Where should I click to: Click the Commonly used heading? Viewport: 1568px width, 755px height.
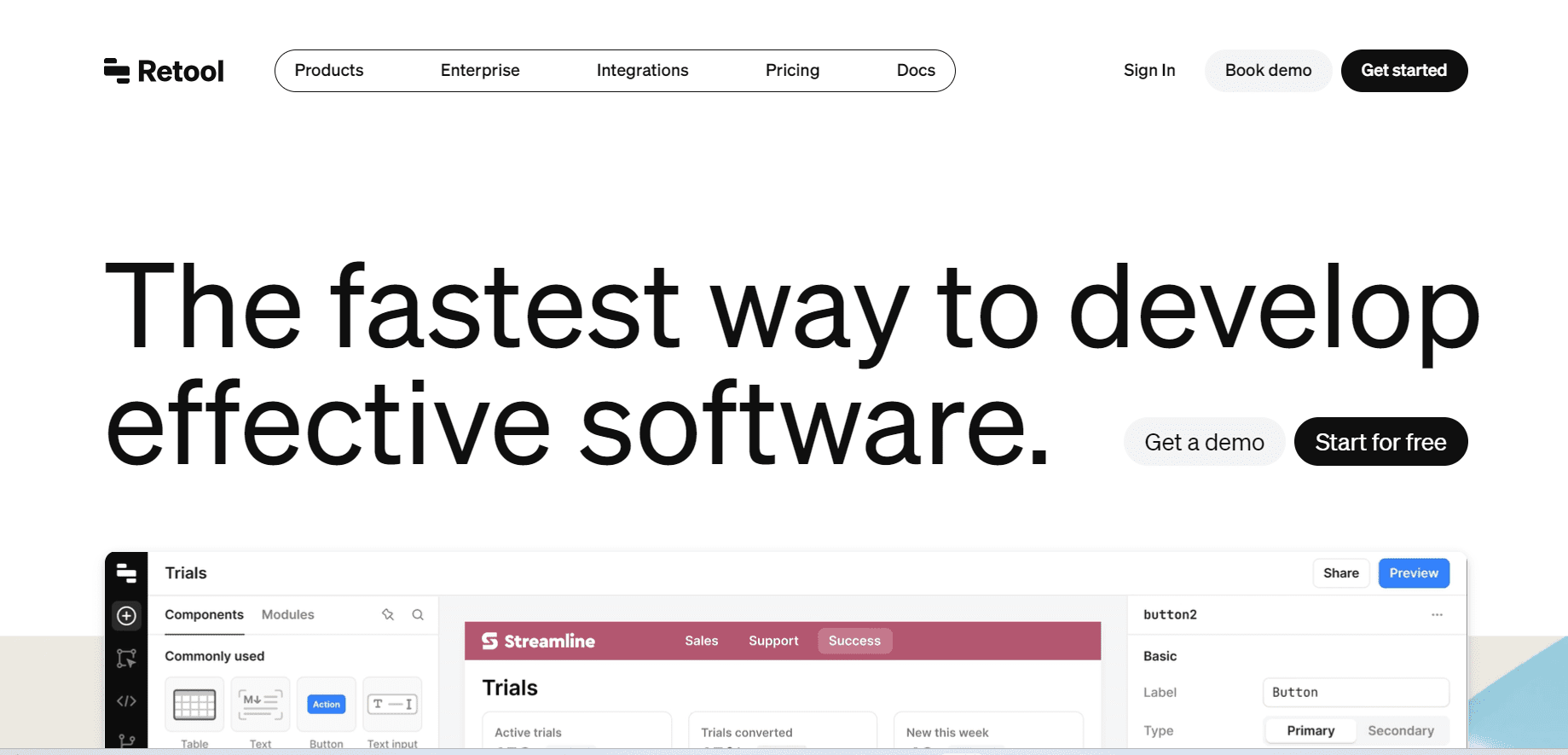(214, 656)
